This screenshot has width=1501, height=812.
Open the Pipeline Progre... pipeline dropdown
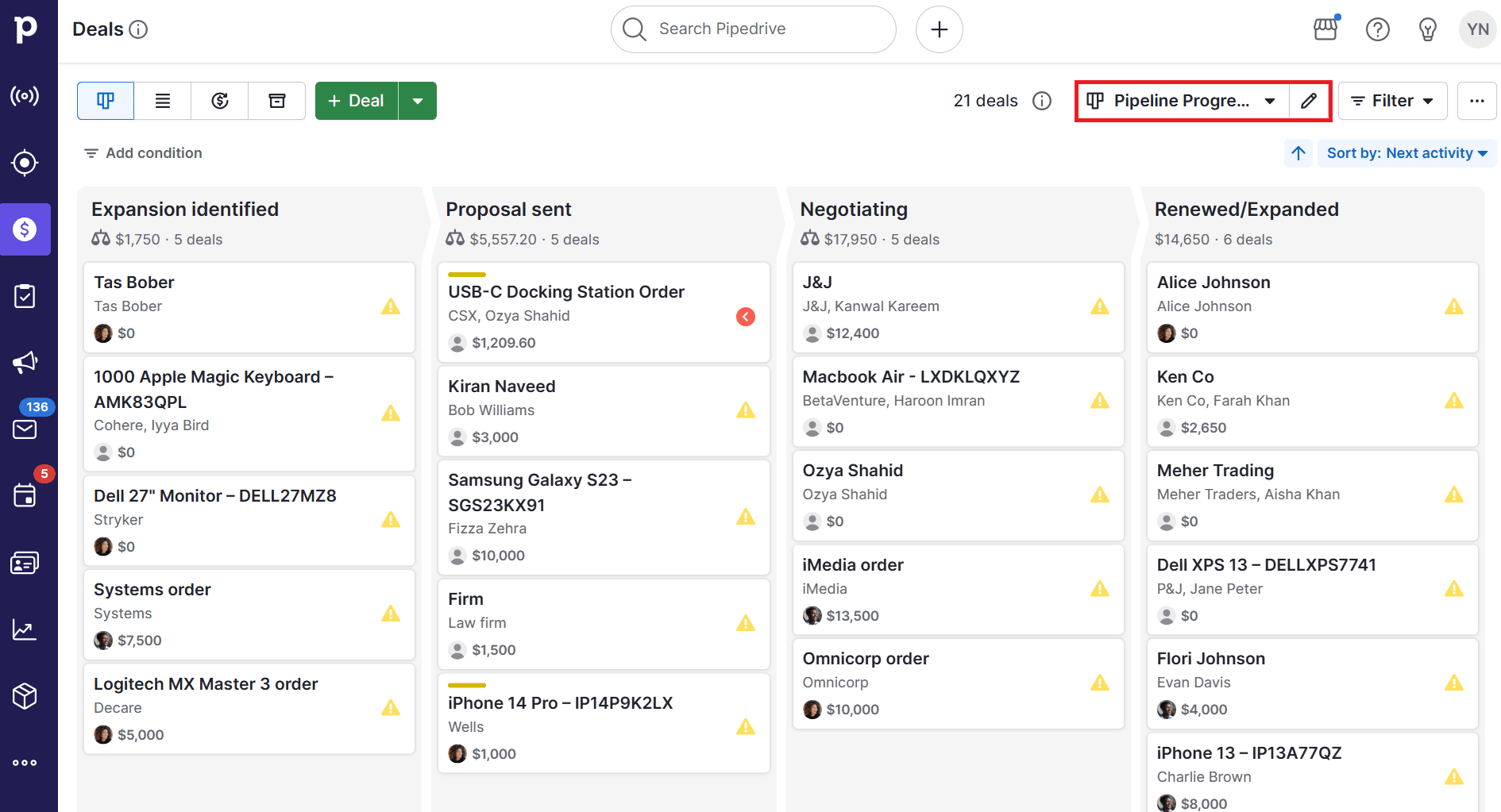click(1183, 101)
